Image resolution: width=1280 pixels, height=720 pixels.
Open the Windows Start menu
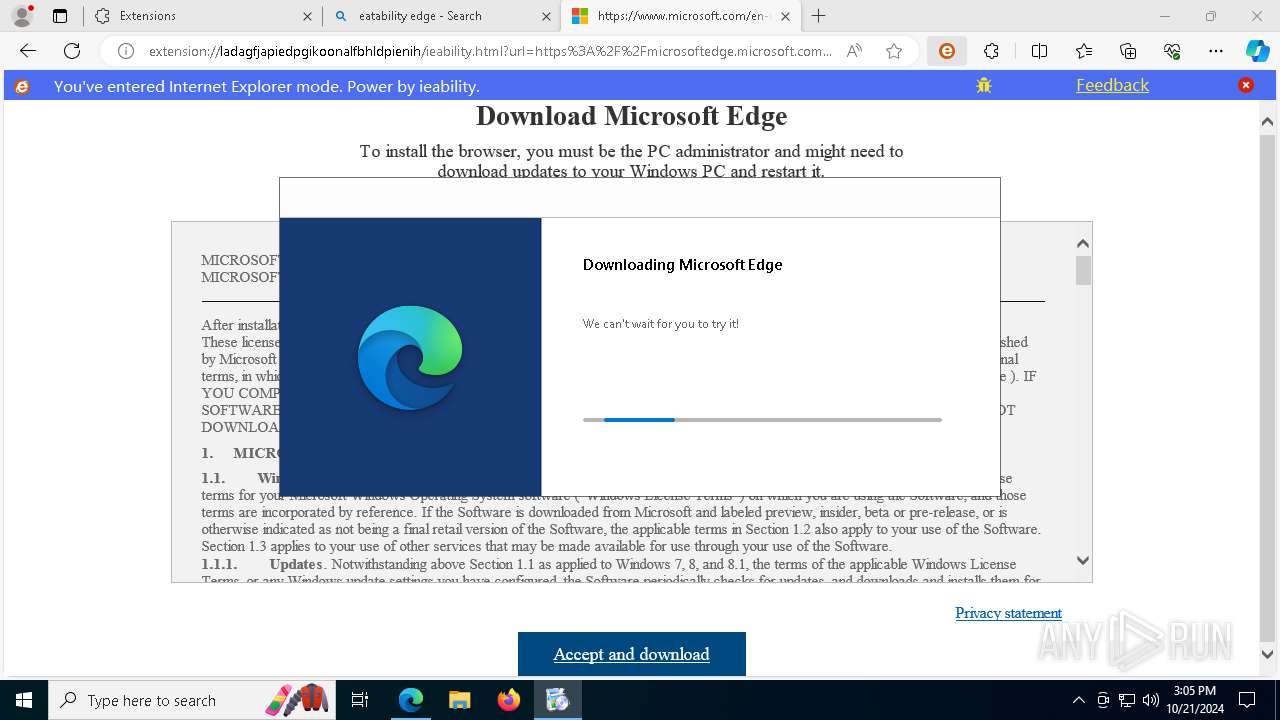point(24,700)
